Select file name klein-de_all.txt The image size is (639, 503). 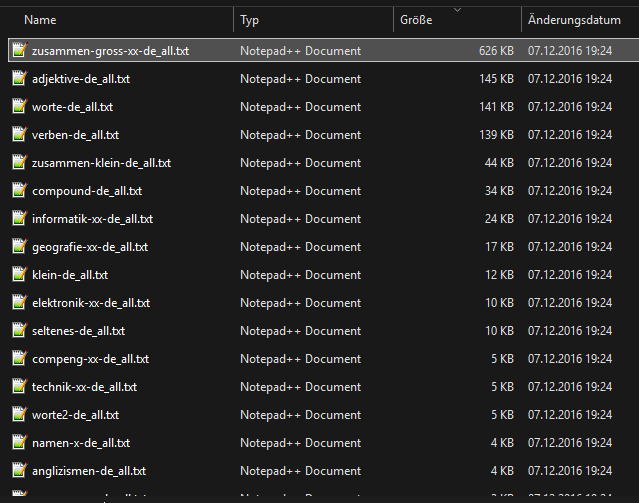click(70, 275)
